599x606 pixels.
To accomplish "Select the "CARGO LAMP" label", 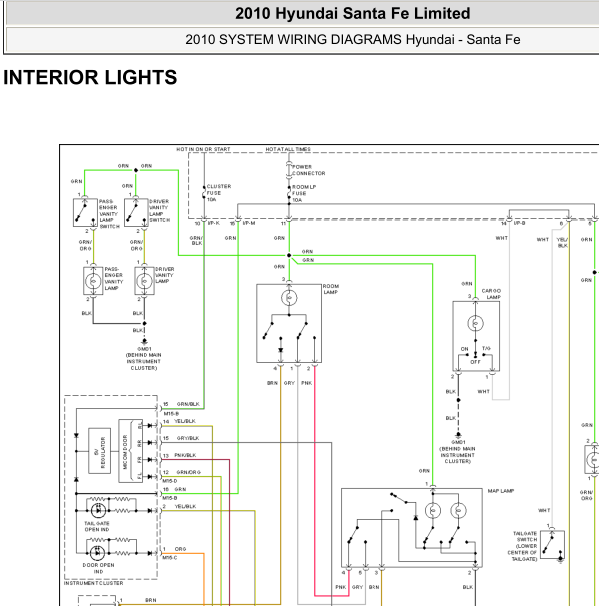I will pos(491,294).
